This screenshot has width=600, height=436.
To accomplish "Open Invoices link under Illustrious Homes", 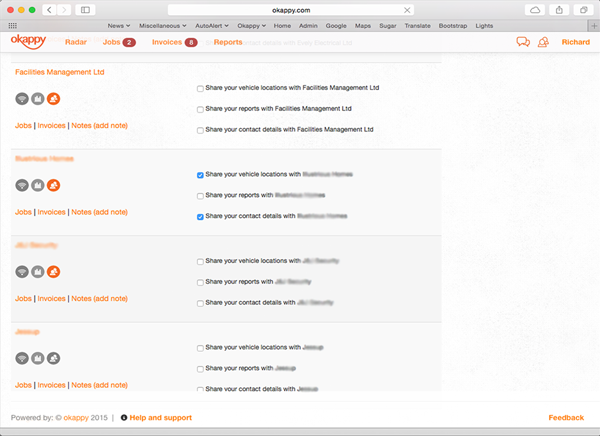I will click(51, 212).
